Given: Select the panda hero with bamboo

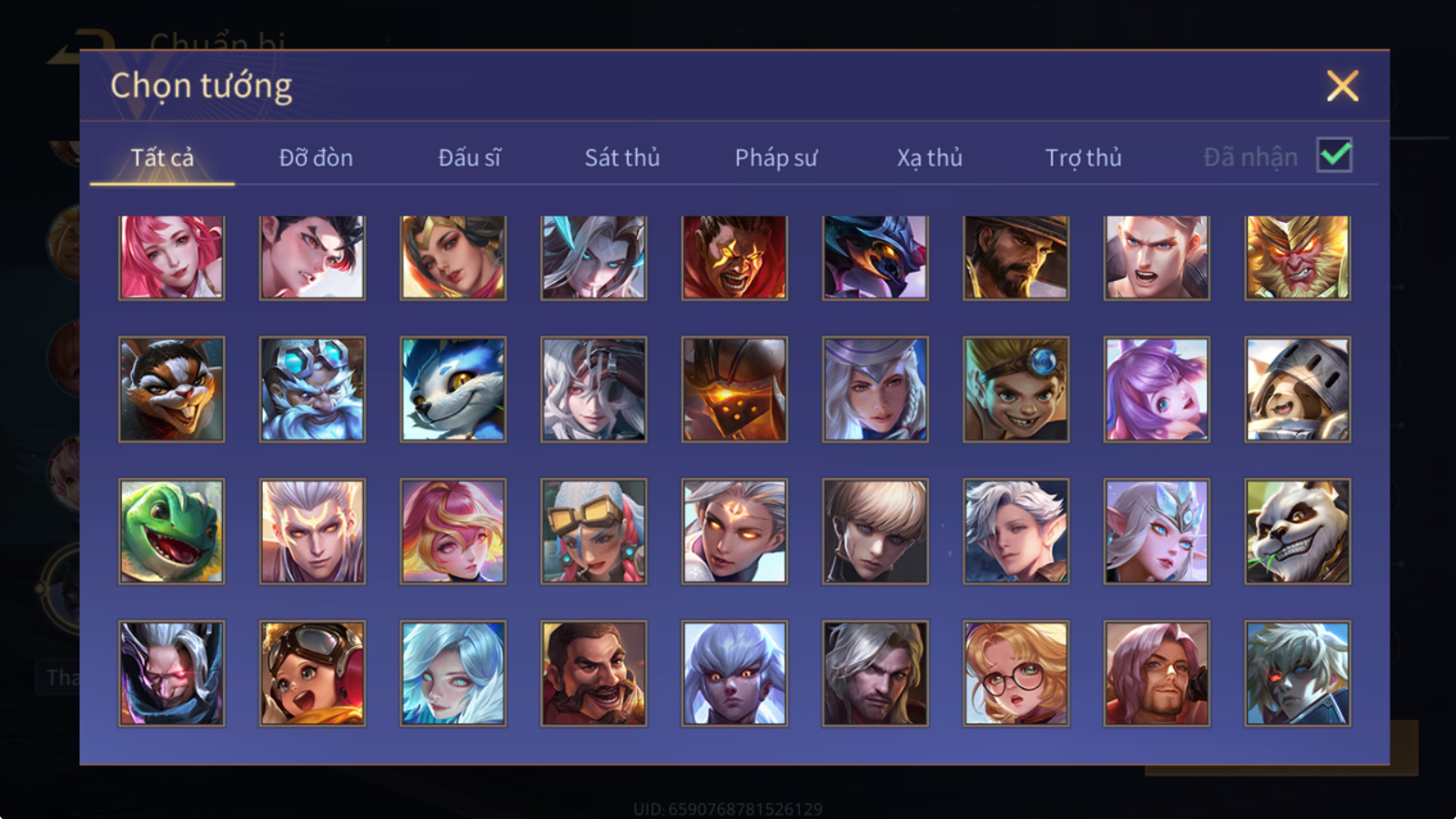Looking at the screenshot, I should pyautogui.click(x=1298, y=531).
